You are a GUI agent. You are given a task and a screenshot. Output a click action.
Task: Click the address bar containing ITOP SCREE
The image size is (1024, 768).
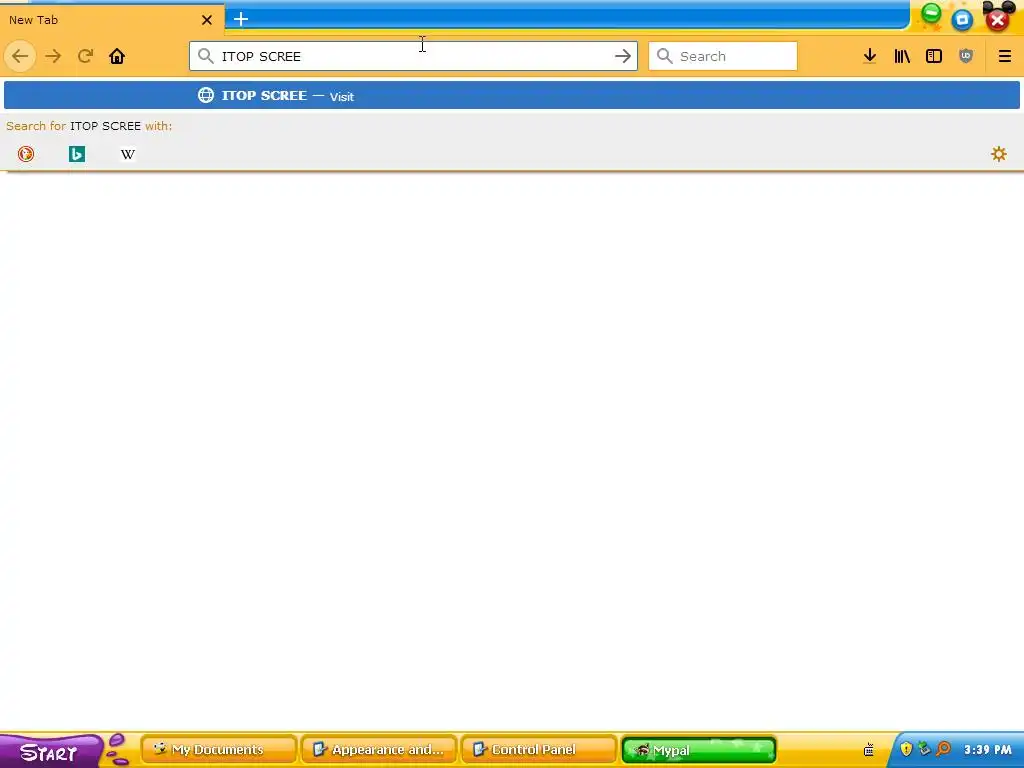413,56
